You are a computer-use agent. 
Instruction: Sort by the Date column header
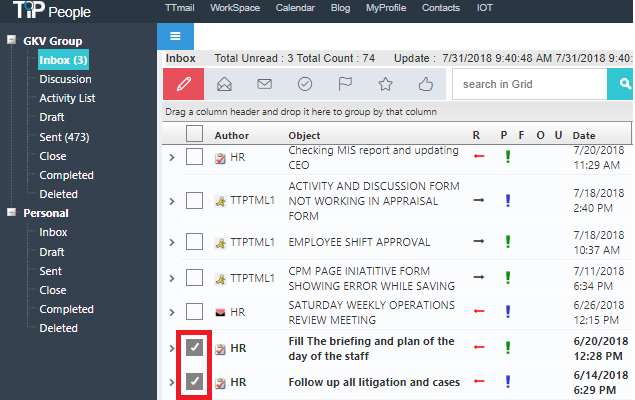pos(584,135)
